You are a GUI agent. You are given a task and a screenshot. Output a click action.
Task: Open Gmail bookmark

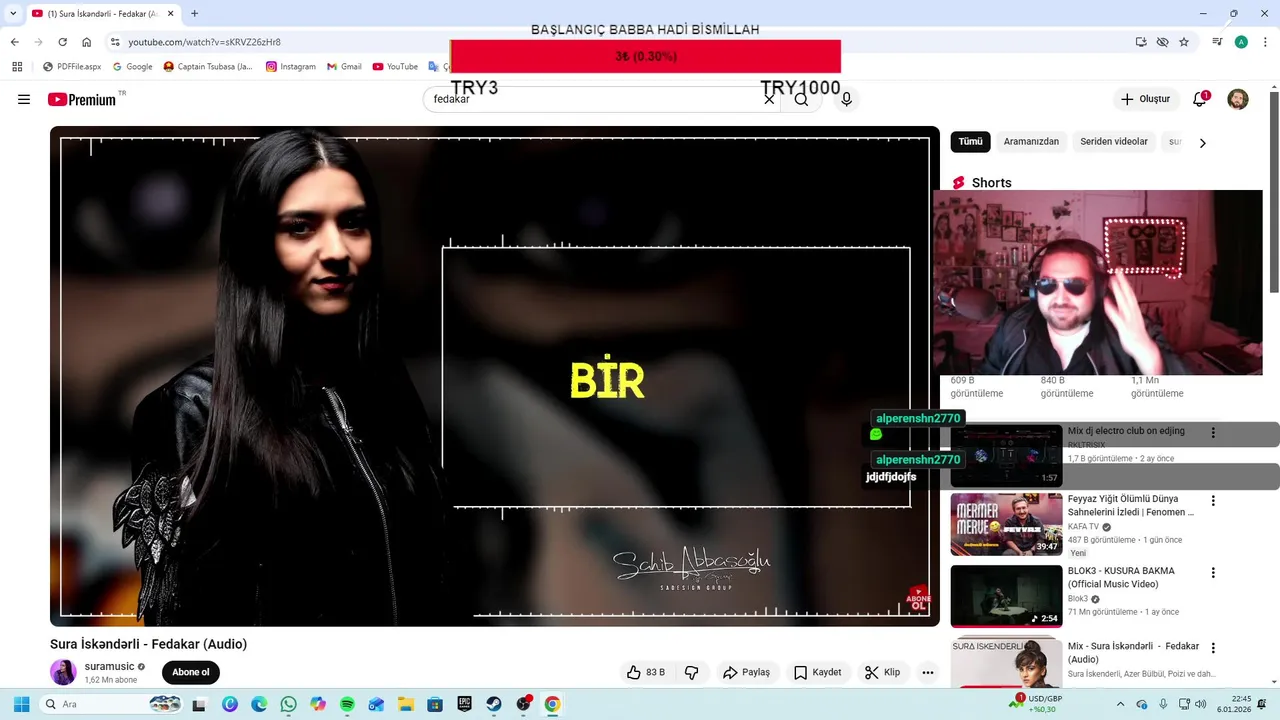[343, 67]
